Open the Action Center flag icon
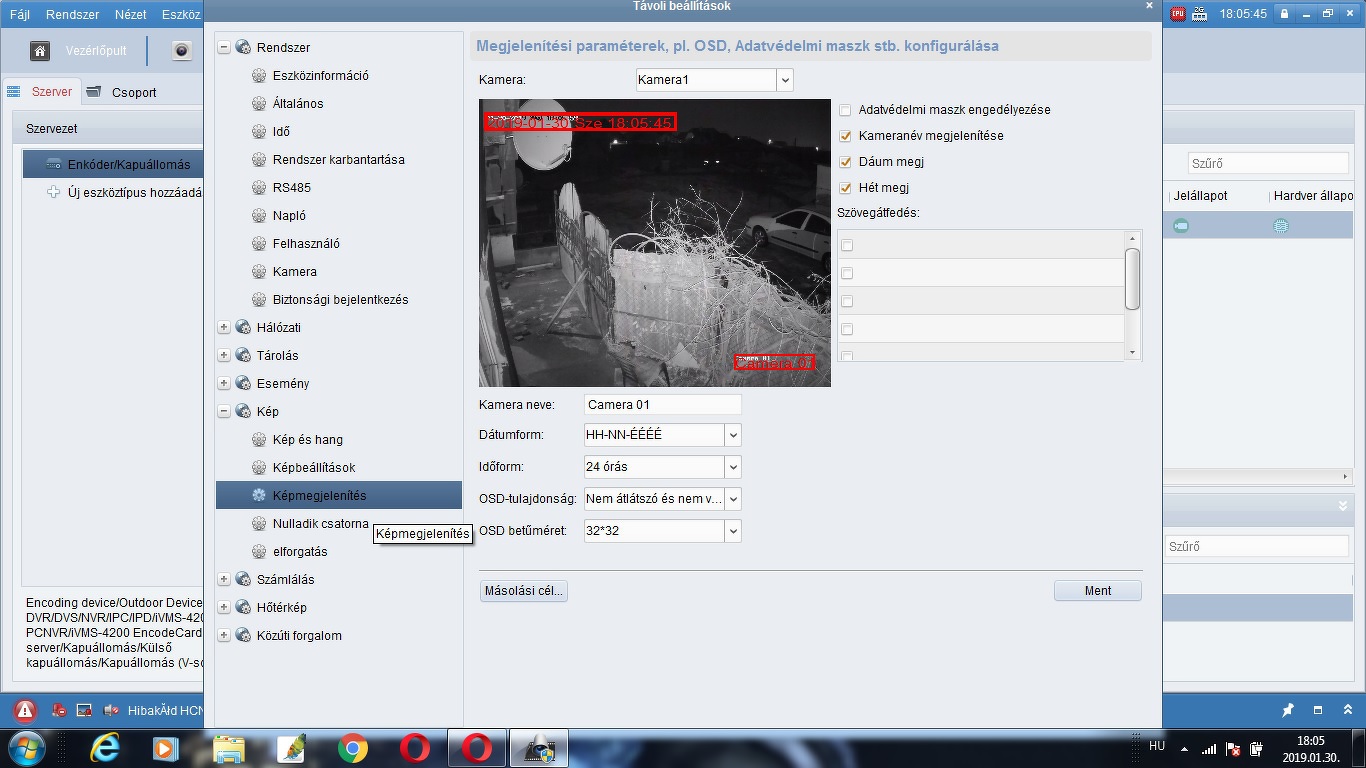Viewport: 1366px width, 768px height. point(1233,749)
